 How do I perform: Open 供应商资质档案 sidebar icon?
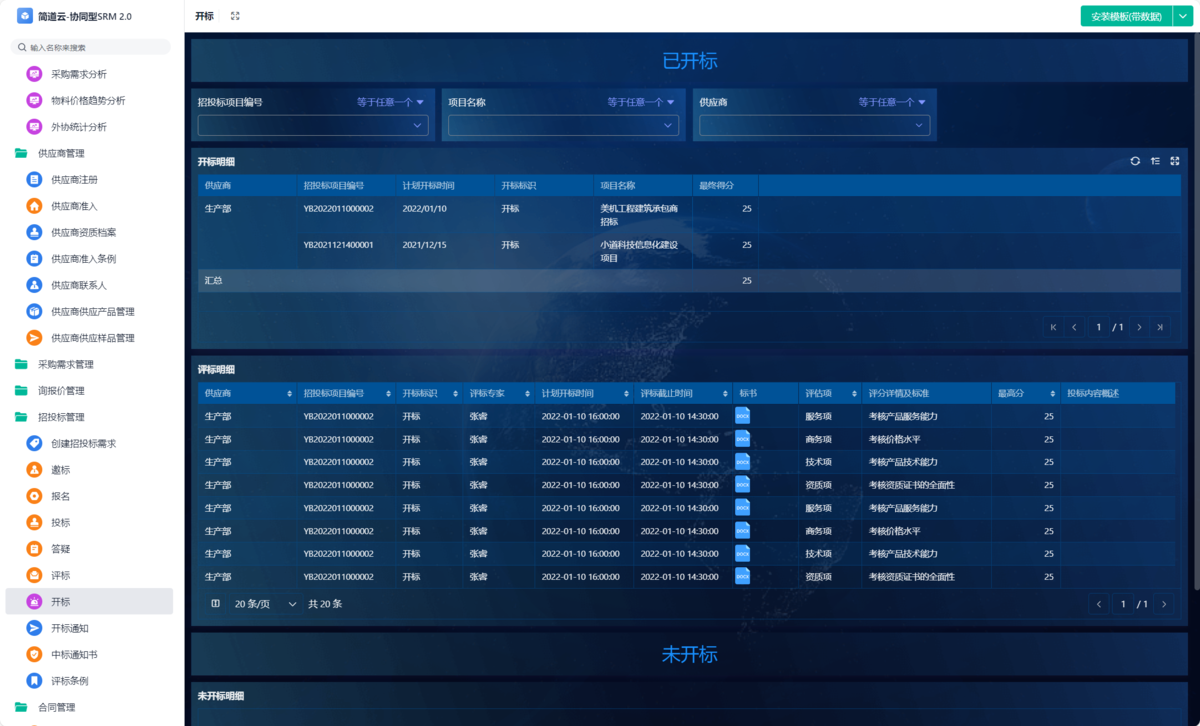34,232
